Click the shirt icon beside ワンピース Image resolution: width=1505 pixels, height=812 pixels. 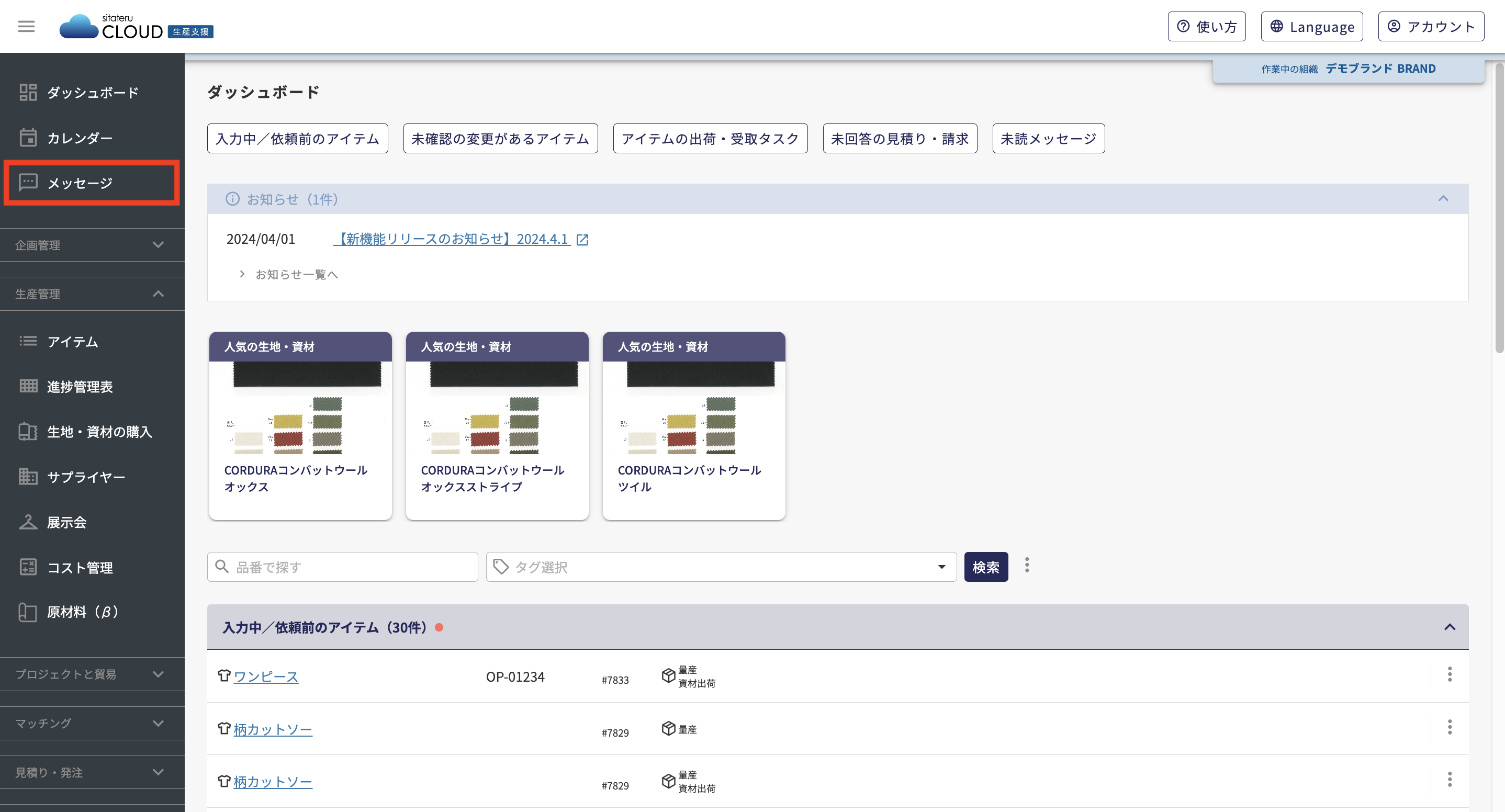point(224,675)
